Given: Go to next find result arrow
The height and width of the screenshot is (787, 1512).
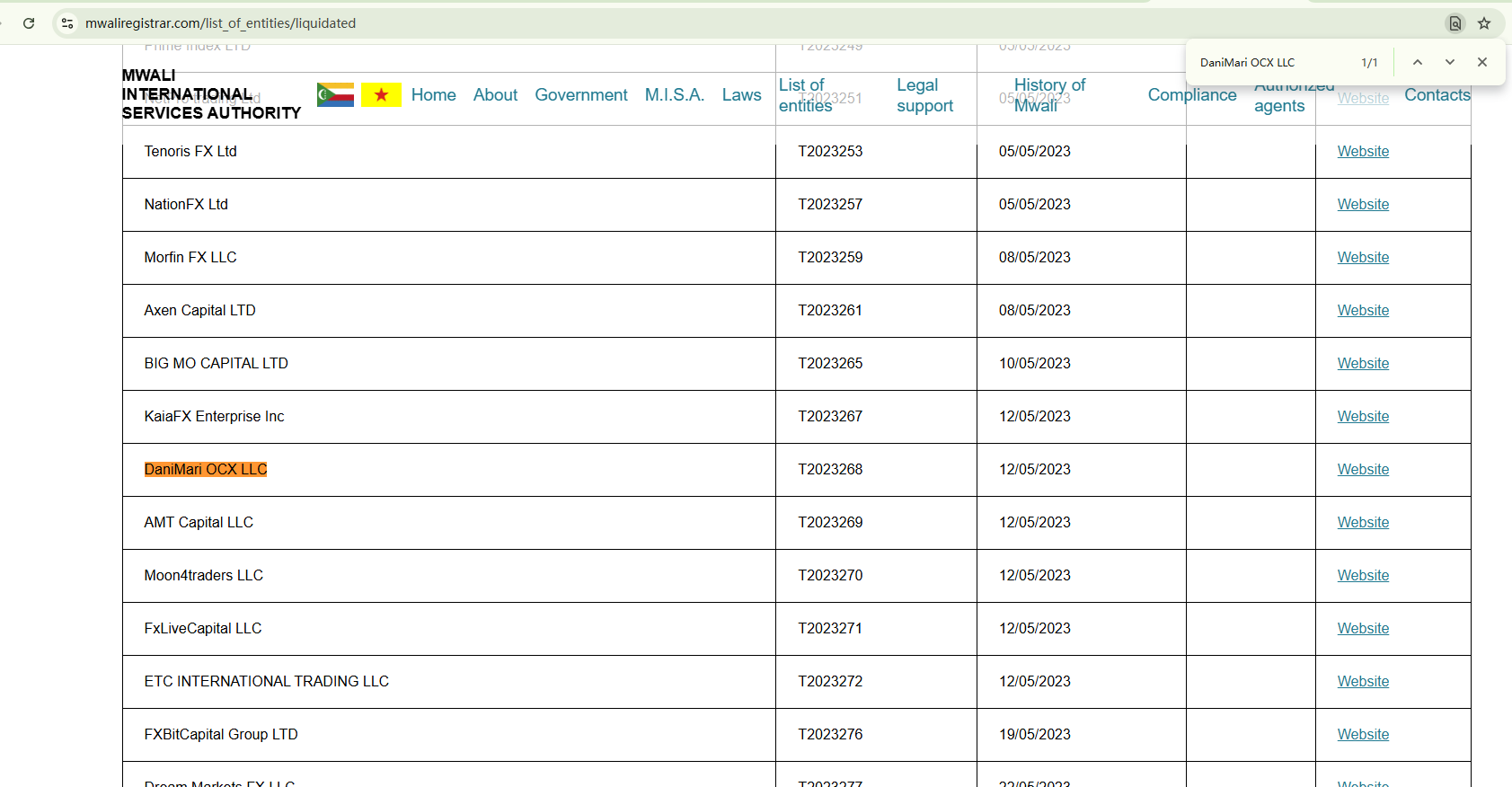Looking at the screenshot, I should (1449, 62).
